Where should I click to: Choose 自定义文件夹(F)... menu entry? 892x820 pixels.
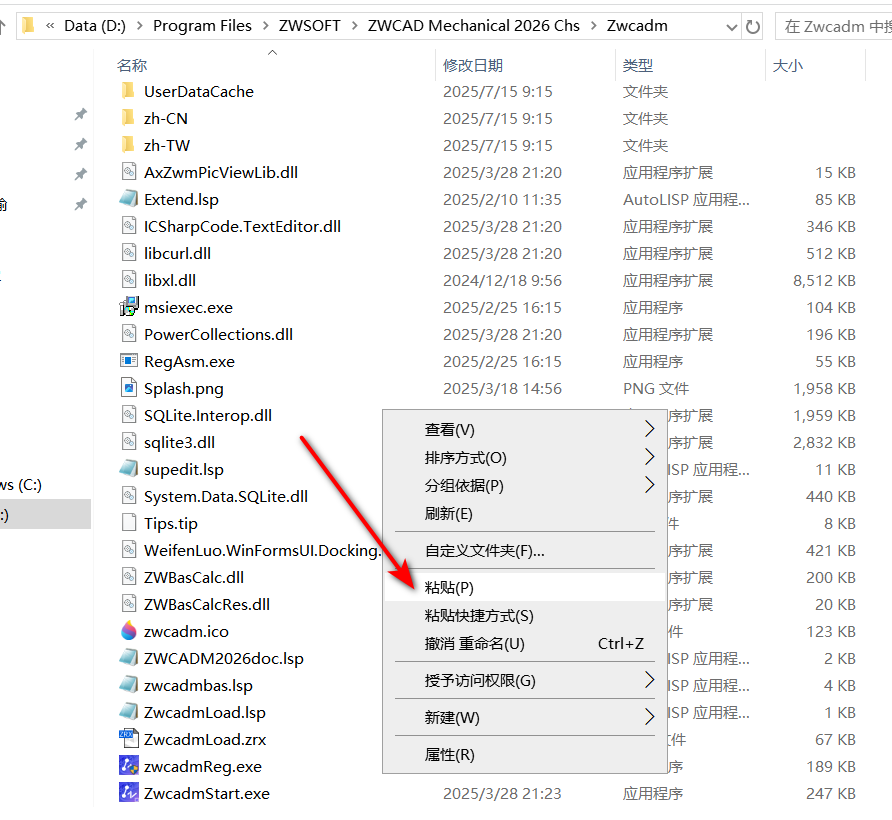click(x=525, y=551)
